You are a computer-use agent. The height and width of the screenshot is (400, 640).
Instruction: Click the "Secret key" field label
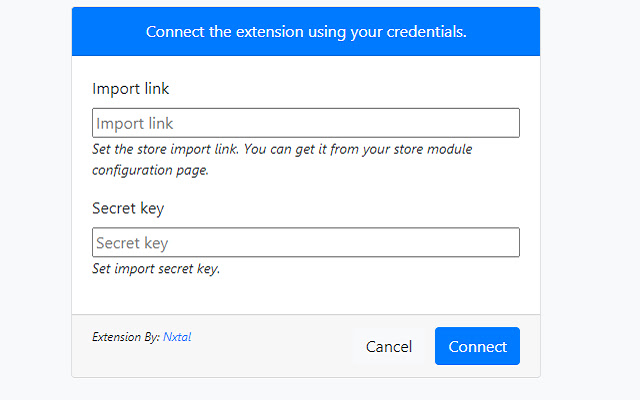(128, 209)
